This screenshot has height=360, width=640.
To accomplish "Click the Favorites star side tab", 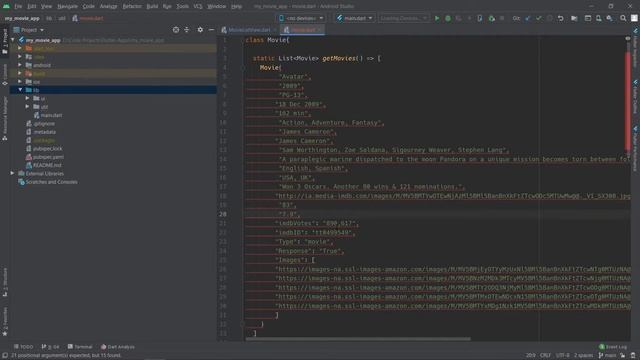I will point(5,322).
